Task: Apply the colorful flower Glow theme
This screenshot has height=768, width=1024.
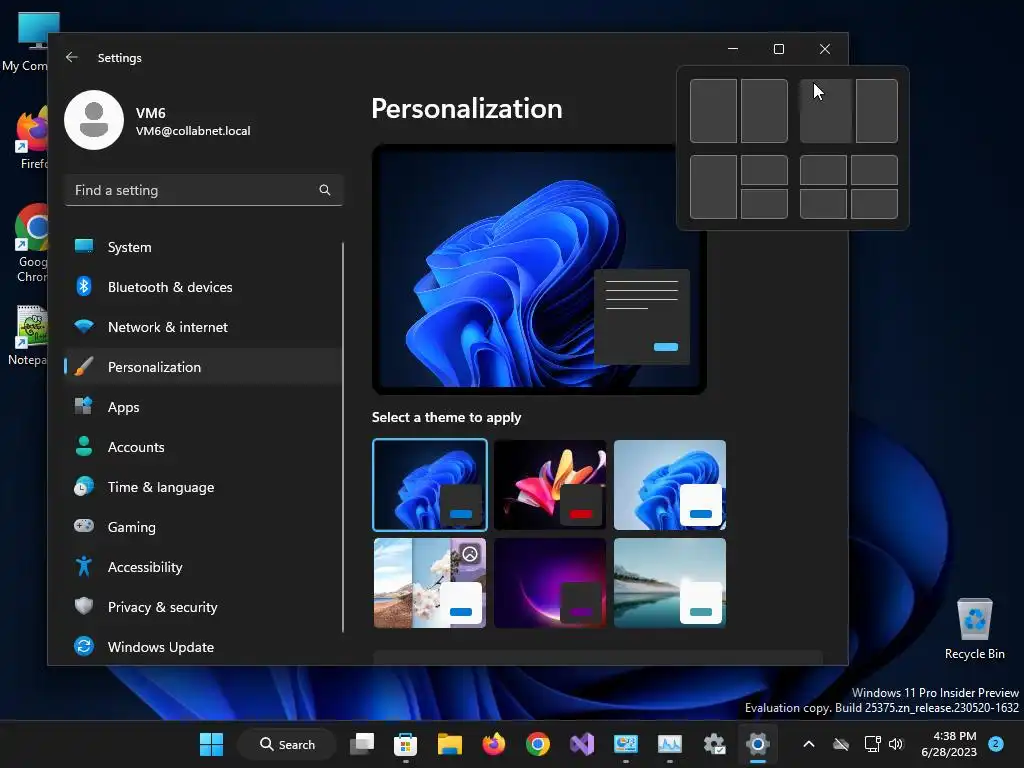Action: point(550,485)
